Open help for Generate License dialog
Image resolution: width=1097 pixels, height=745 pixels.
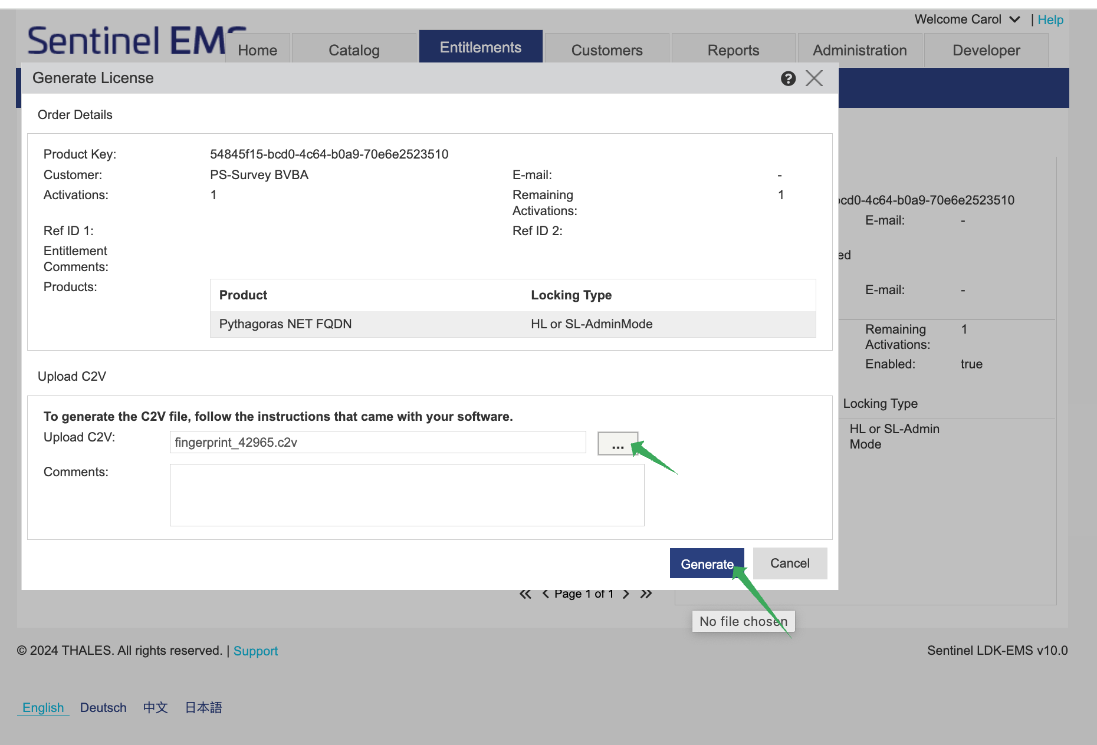coord(788,78)
